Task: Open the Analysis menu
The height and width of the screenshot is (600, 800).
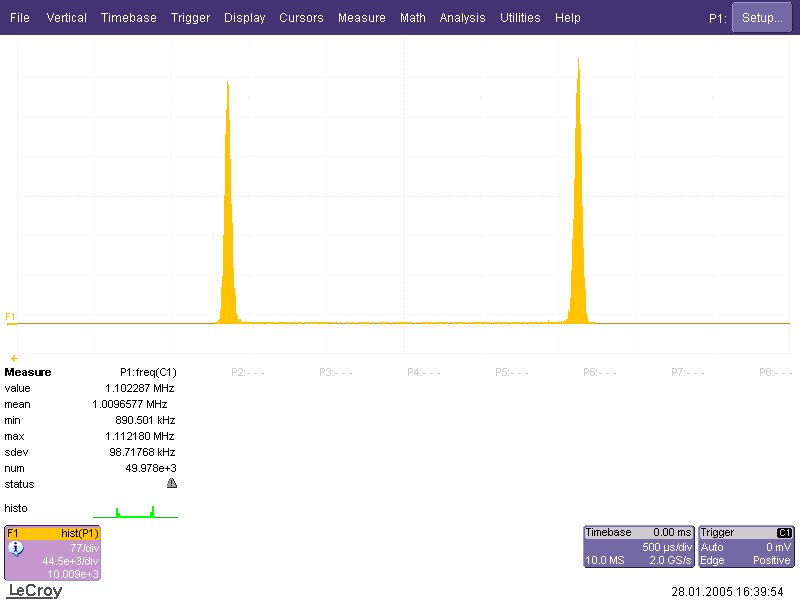Action: pos(462,18)
